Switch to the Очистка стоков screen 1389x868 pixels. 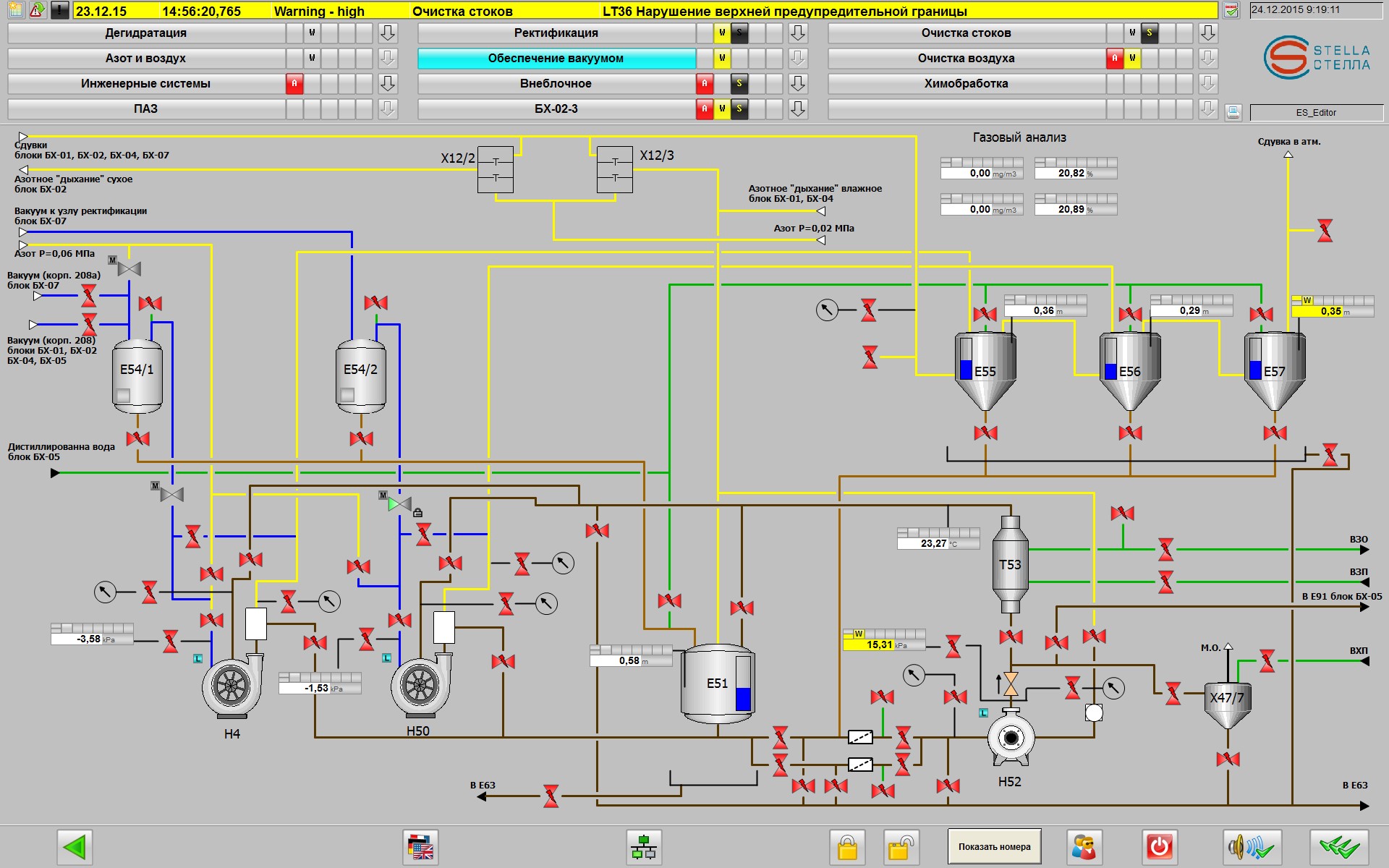967,33
